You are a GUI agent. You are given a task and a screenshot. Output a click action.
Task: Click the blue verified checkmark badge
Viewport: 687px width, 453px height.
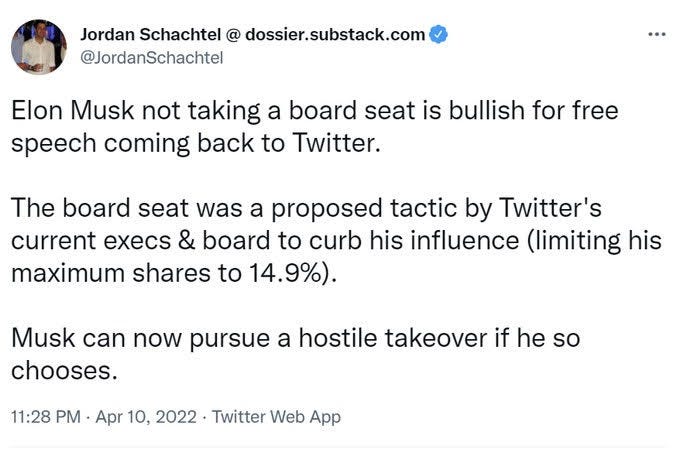click(438, 34)
